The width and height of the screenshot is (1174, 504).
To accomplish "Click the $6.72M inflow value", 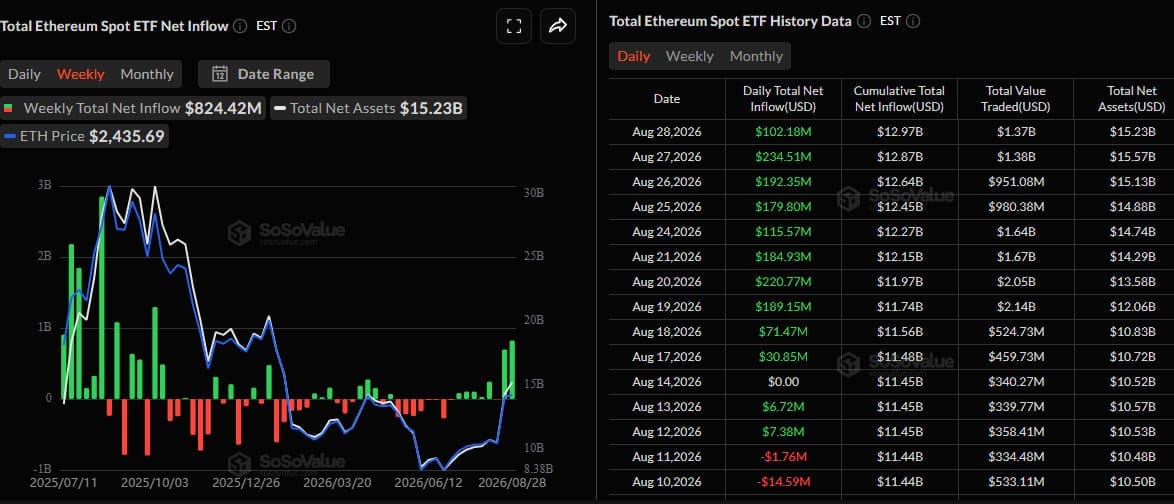I will pyautogui.click(x=783, y=407).
